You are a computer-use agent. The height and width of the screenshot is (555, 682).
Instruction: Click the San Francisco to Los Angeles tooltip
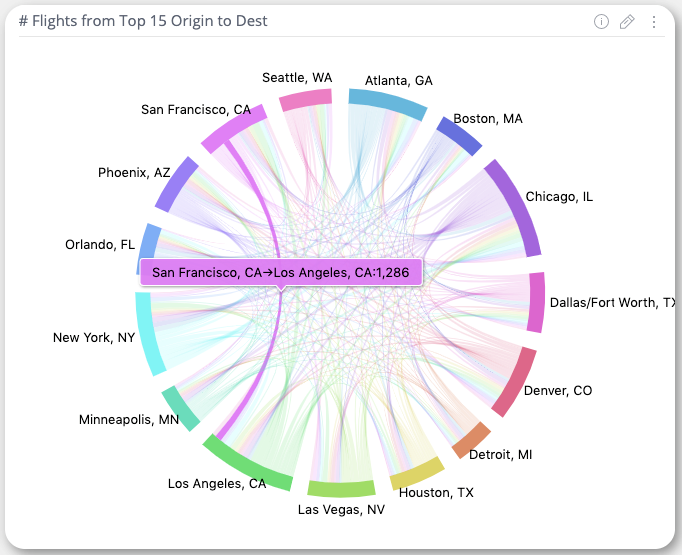(281, 273)
